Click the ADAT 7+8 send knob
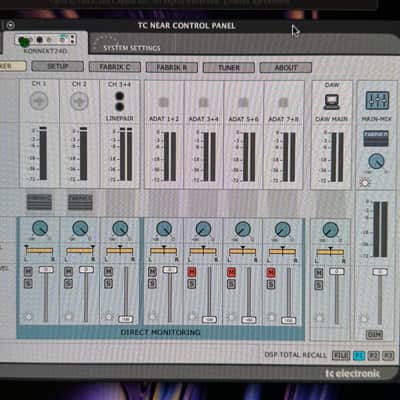Image resolution: width=400 pixels, height=400 pixels. pos(282,229)
